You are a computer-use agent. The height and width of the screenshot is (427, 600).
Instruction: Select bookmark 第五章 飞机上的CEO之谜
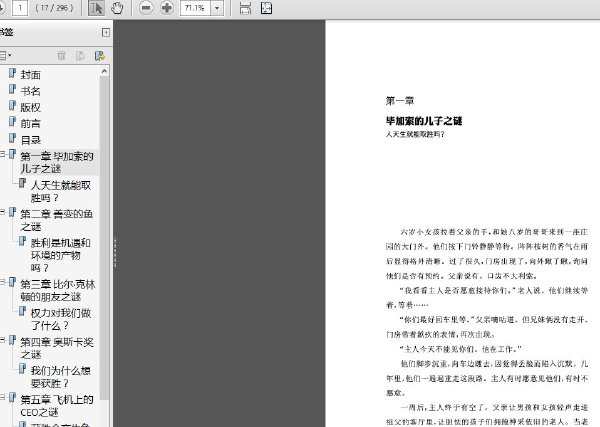click(57, 406)
